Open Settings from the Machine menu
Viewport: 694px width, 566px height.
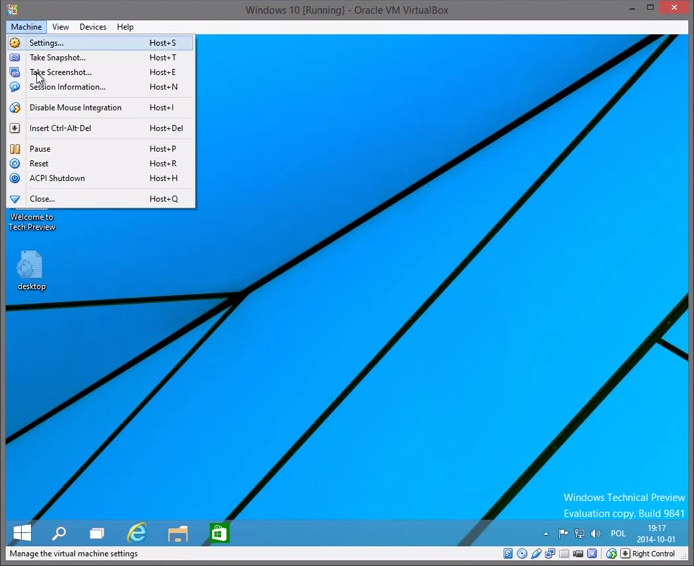tap(100, 43)
